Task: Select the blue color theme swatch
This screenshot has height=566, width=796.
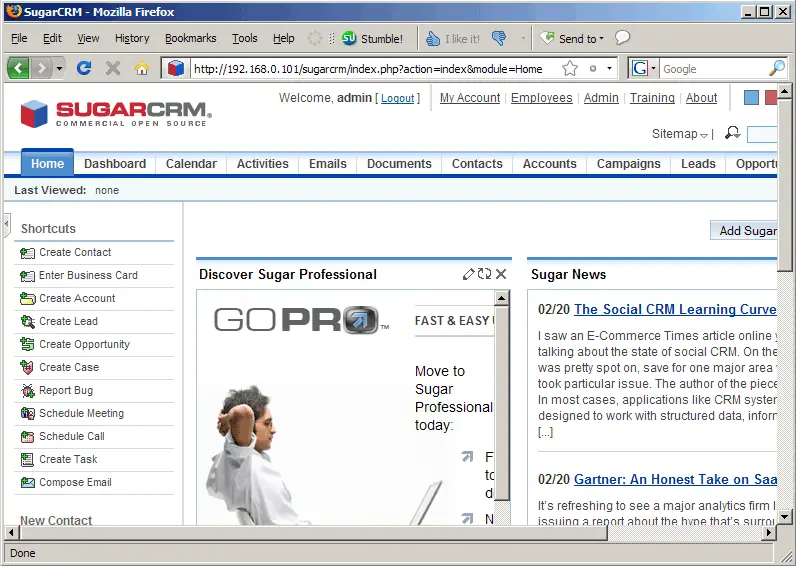Action: pos(751,97)
